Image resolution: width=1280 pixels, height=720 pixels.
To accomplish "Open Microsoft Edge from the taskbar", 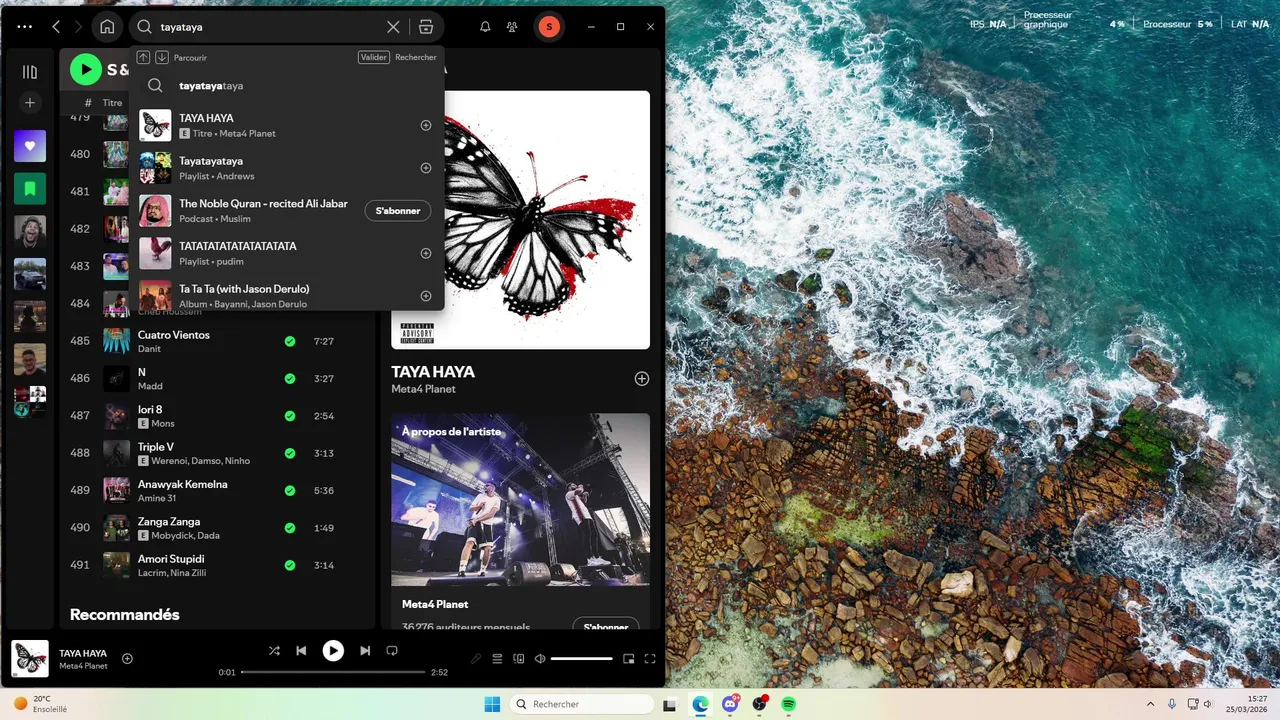I will click(700, 704).
